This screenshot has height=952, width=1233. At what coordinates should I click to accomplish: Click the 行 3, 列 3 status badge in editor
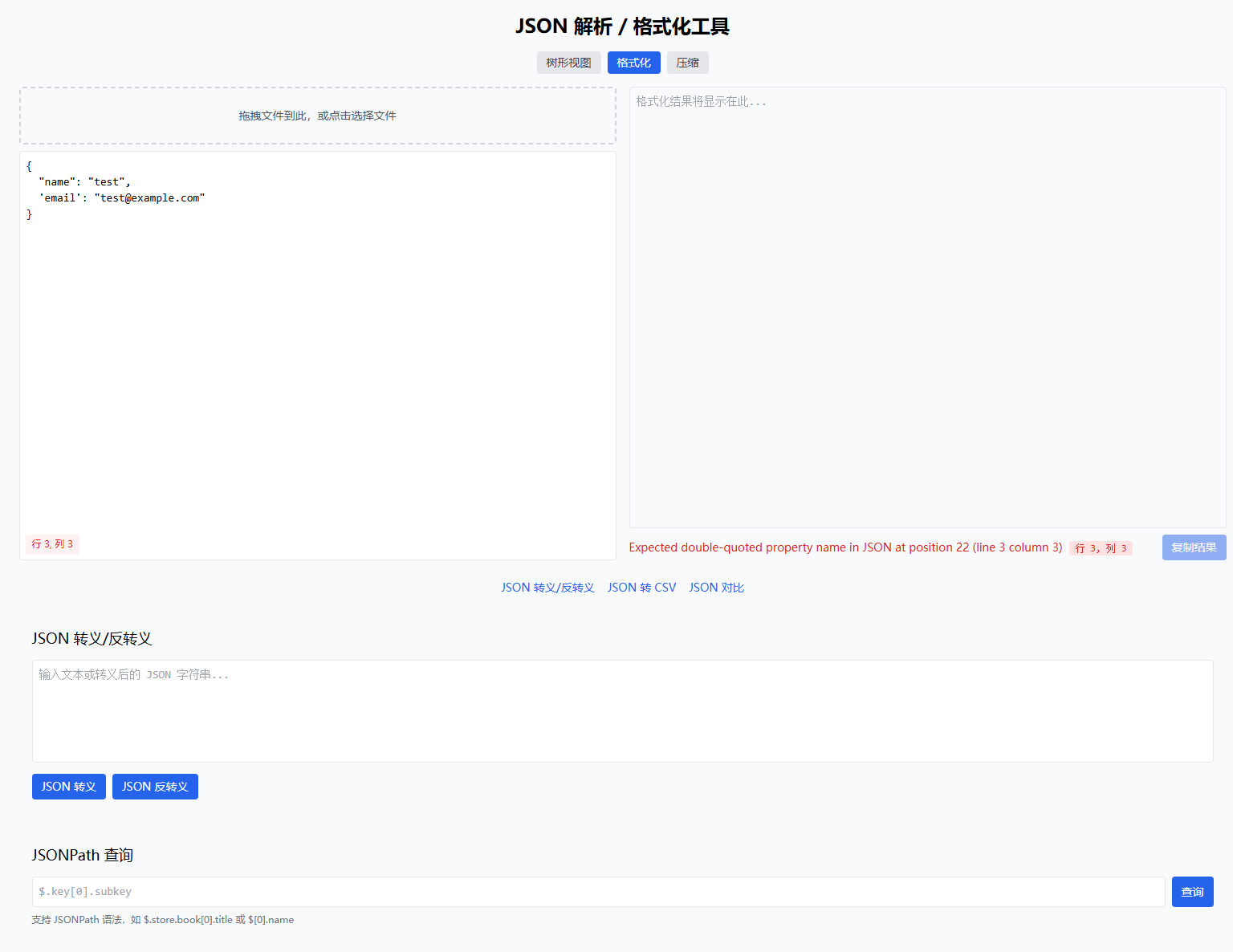(x=52, y=544)
